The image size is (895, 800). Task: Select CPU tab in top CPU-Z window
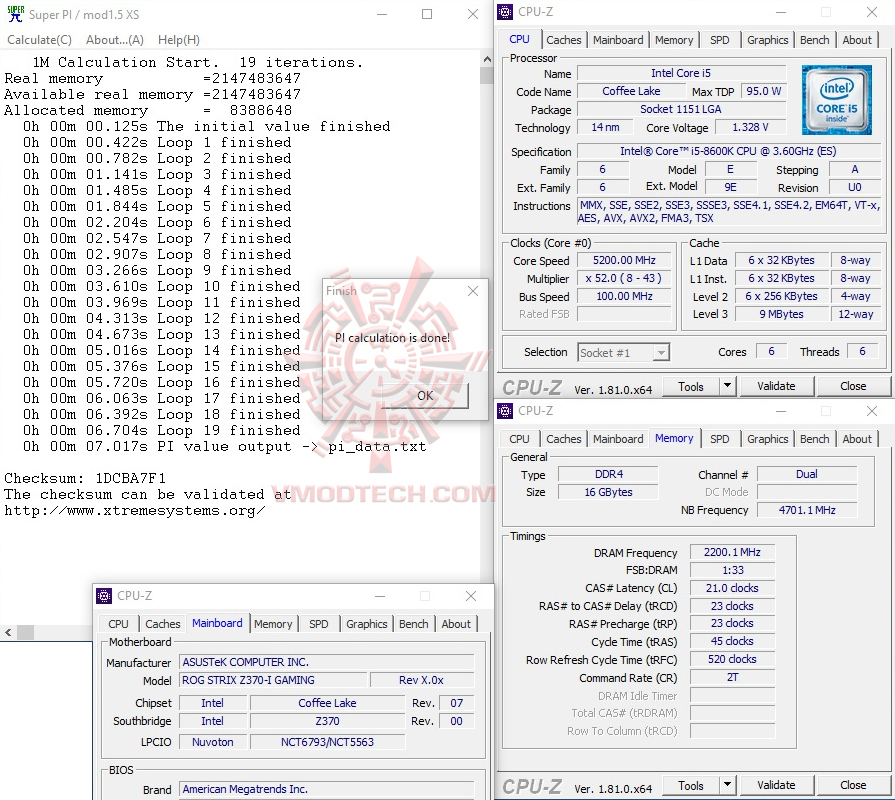click(519, 39)
